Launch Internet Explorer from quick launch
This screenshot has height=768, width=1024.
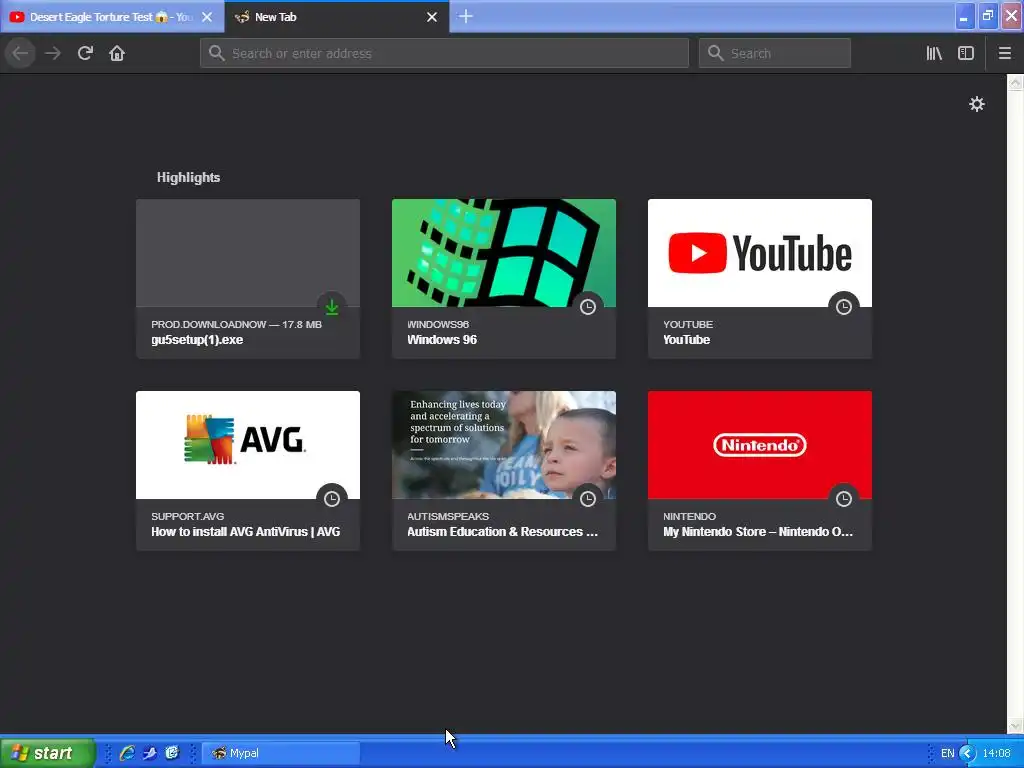[x=127, y=753]
